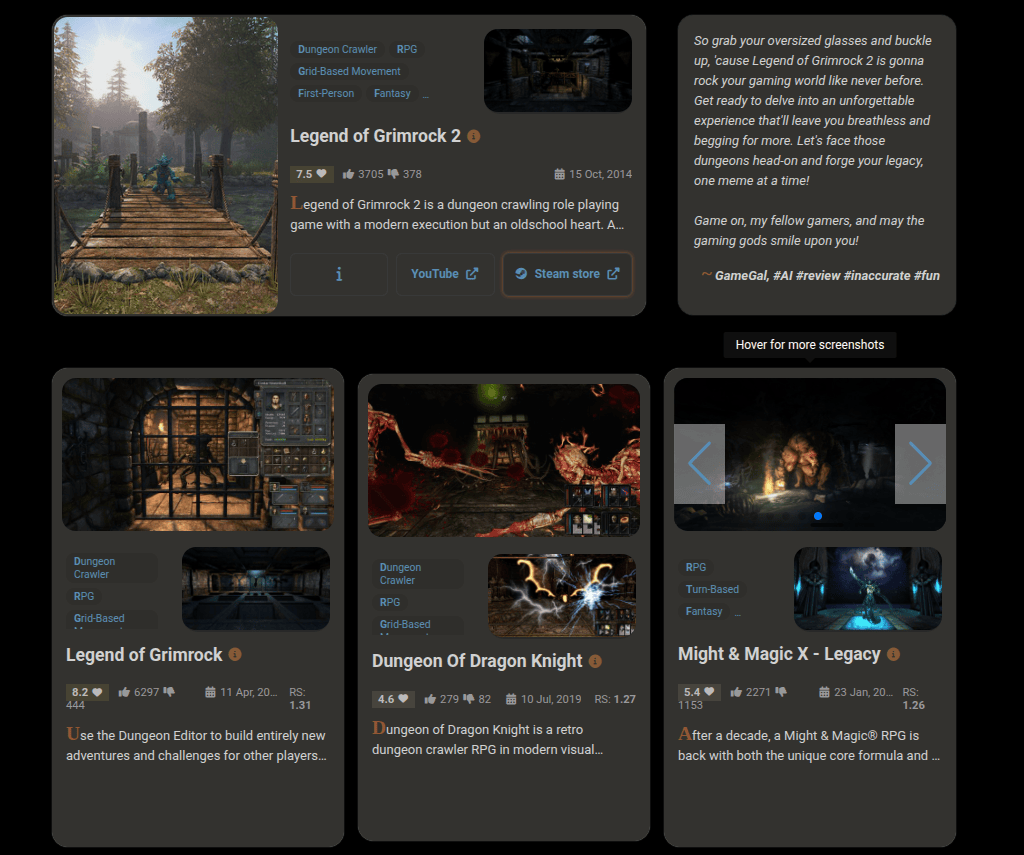
Task: Click the 4.6 heart rating badge
Action: pyautogui.click(x=393, y=699)
